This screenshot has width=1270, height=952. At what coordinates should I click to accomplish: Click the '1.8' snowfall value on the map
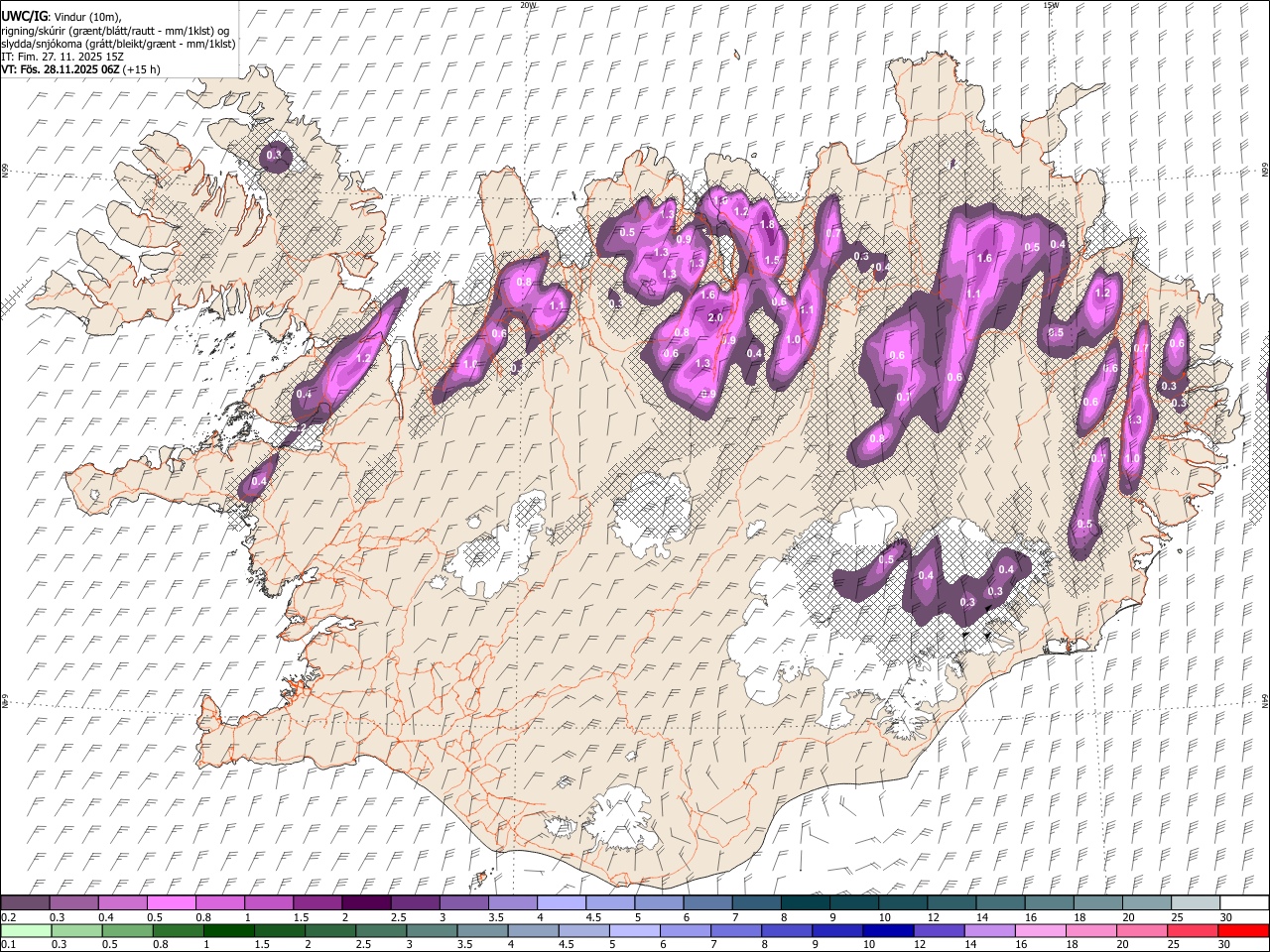pos(767,224)
